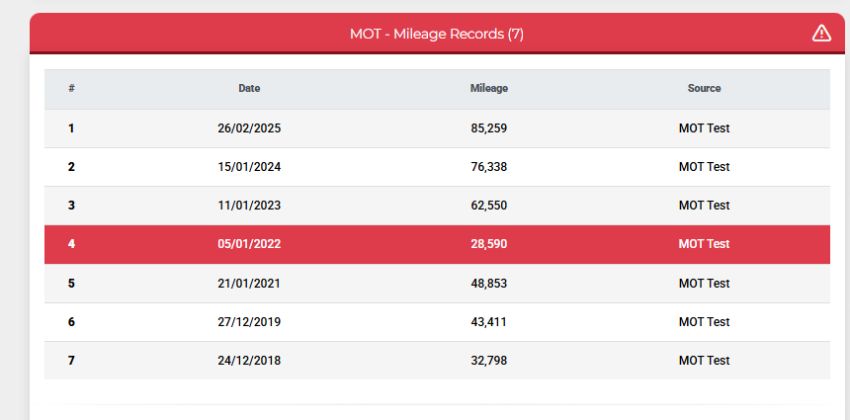
Task: Select the Mileage column header
Action: click(x=489, y=88)
